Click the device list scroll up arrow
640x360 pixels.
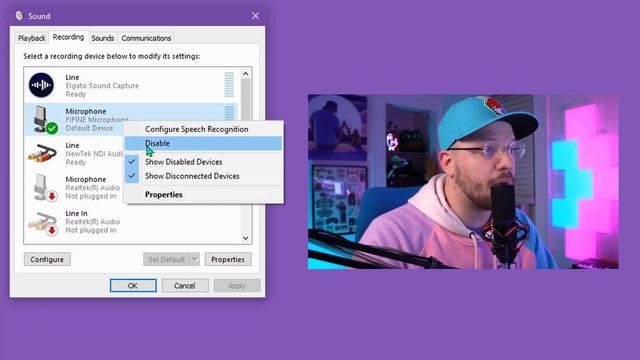pyautogui.click(x=245, y=74)
